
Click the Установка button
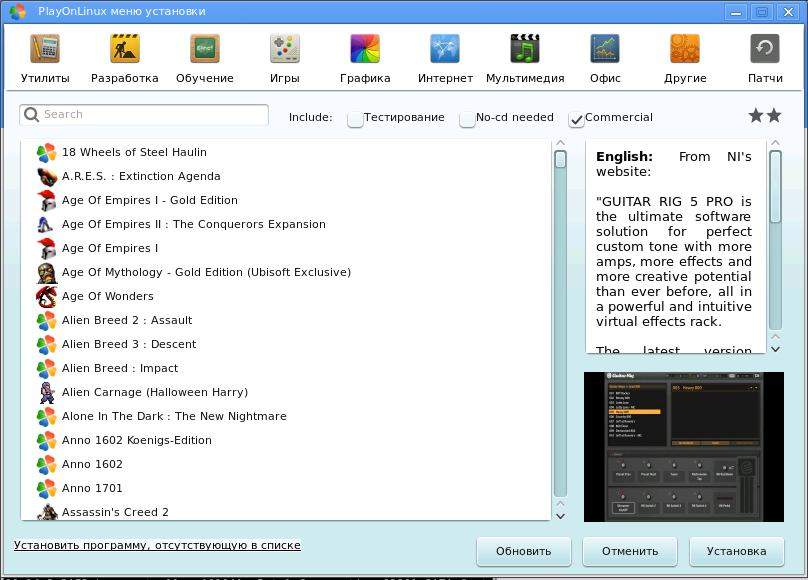click(x=736, y=551)
